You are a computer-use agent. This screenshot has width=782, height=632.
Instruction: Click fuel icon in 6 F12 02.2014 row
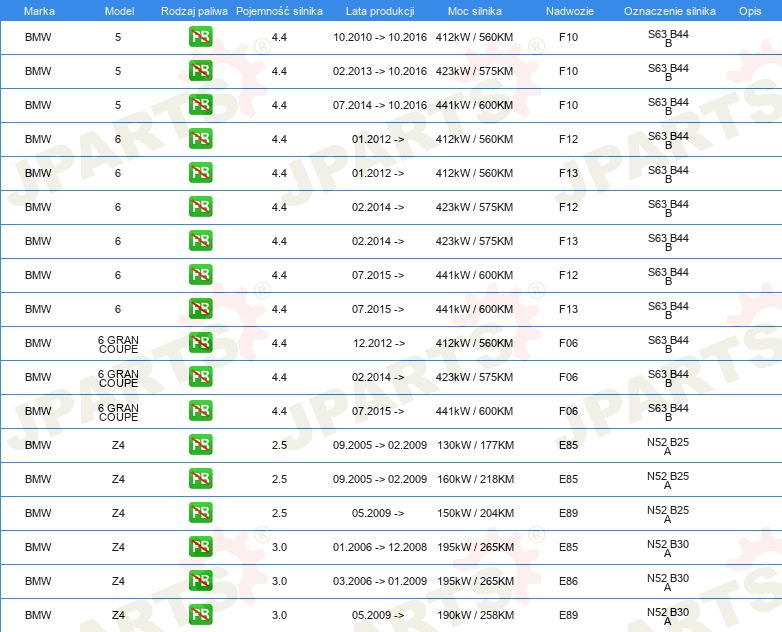pyautogui.click(x=200, y=206)
